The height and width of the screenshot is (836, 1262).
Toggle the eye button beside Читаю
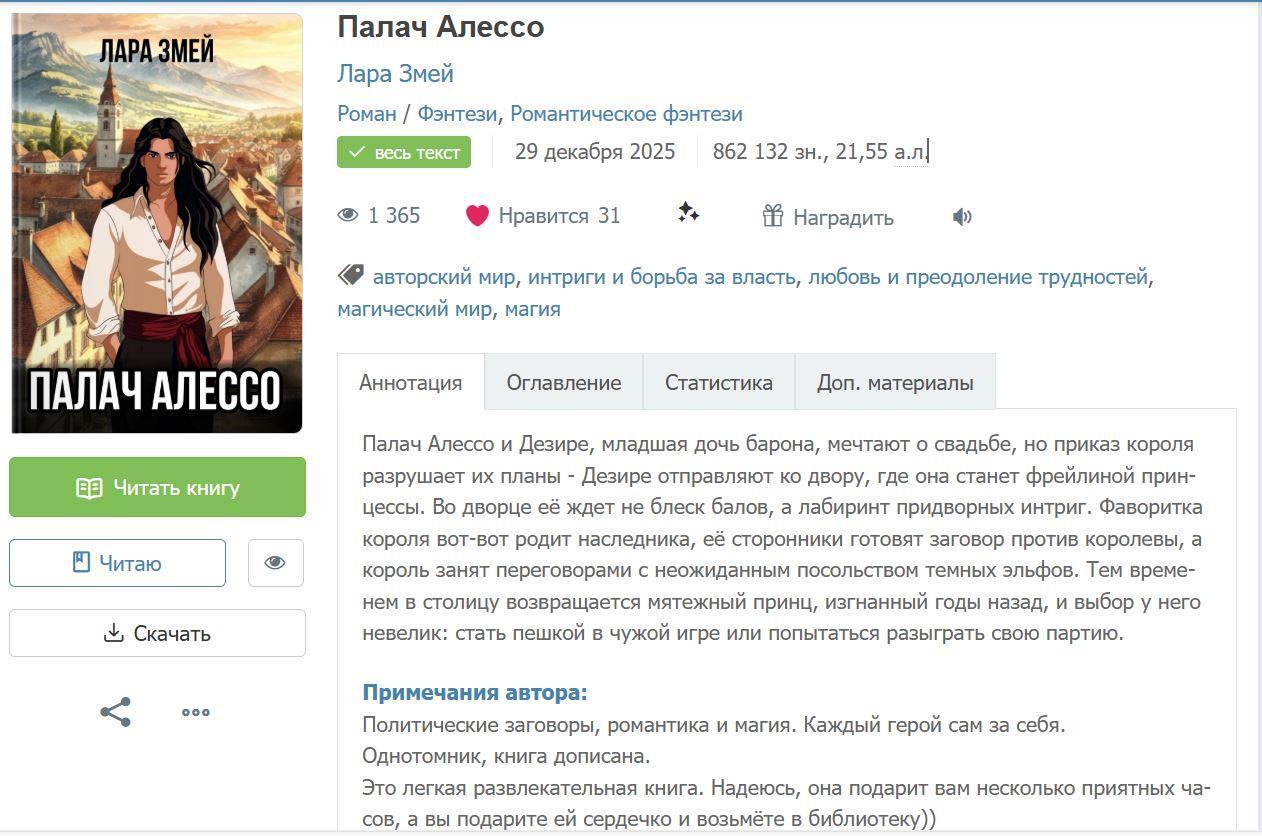[x=275, y=563]
